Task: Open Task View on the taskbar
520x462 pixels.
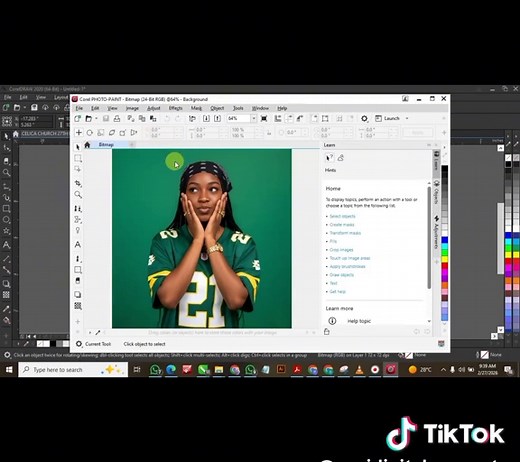Action: point(137,370)
